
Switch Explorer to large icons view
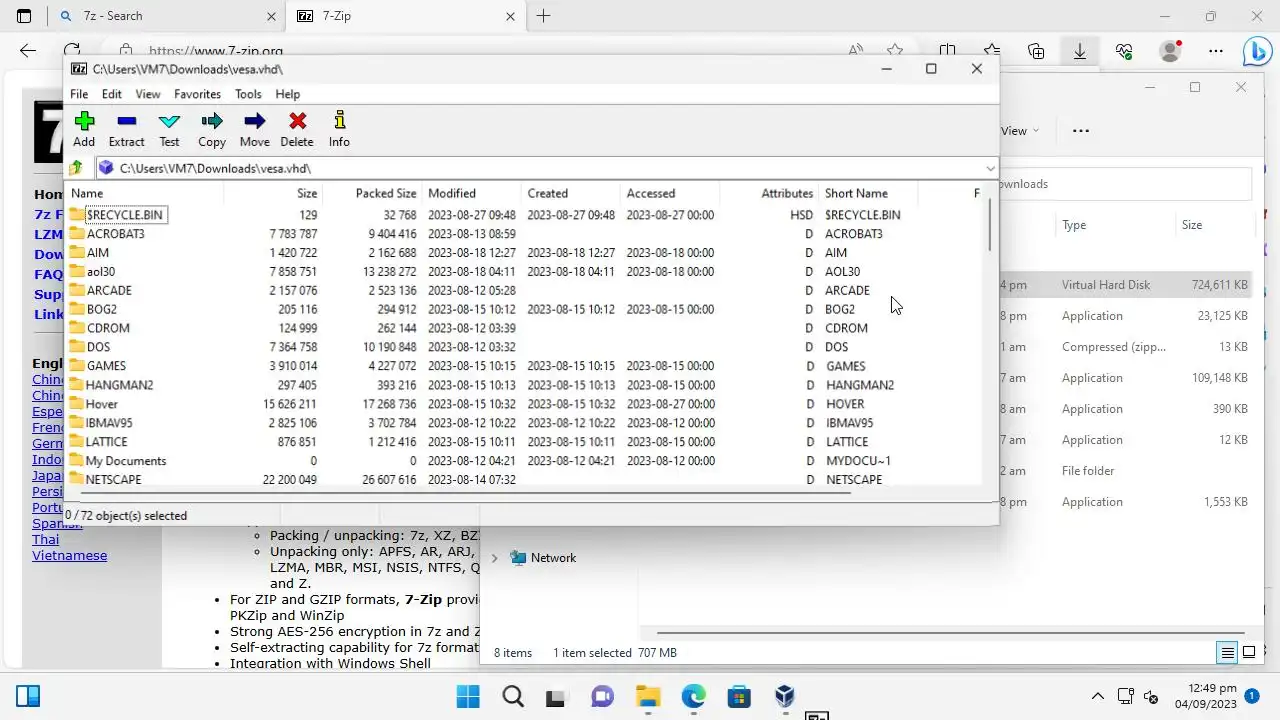(x=1249, y=653)
